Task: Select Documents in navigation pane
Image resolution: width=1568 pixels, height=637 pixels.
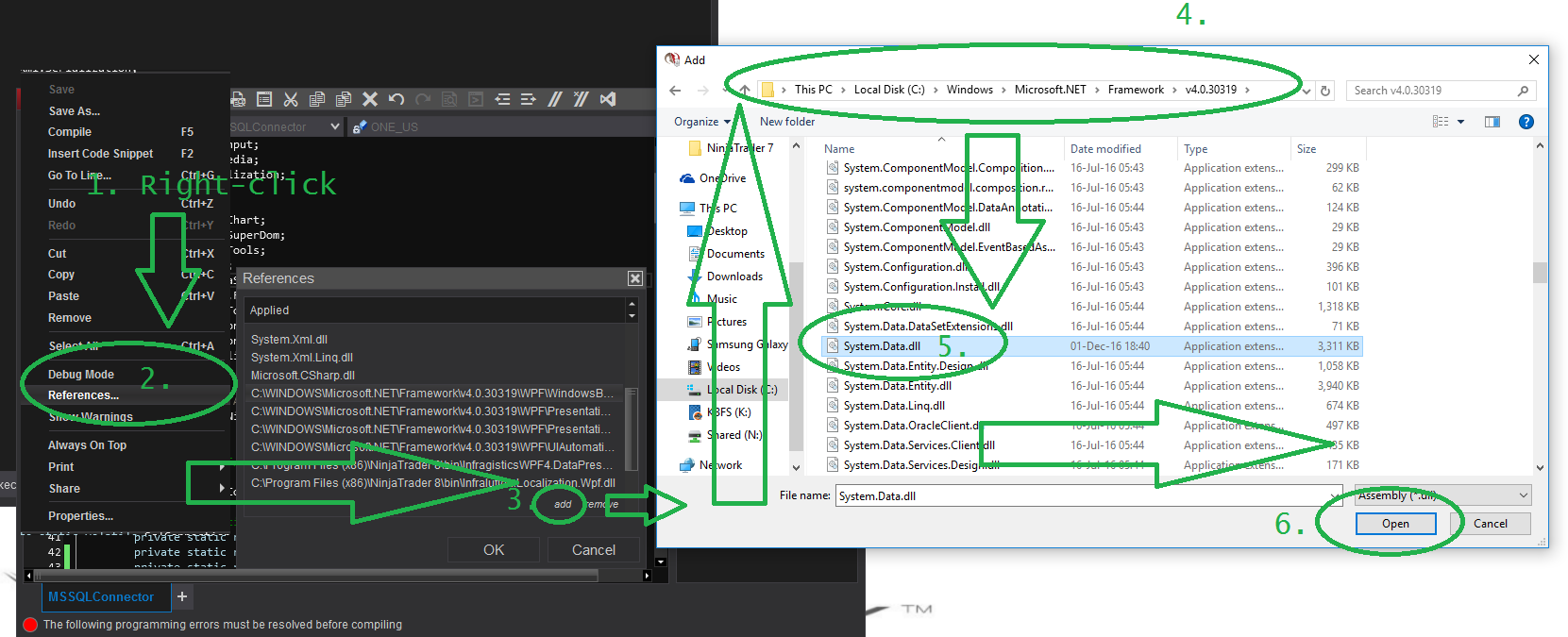Action: (x=735, y=254)
